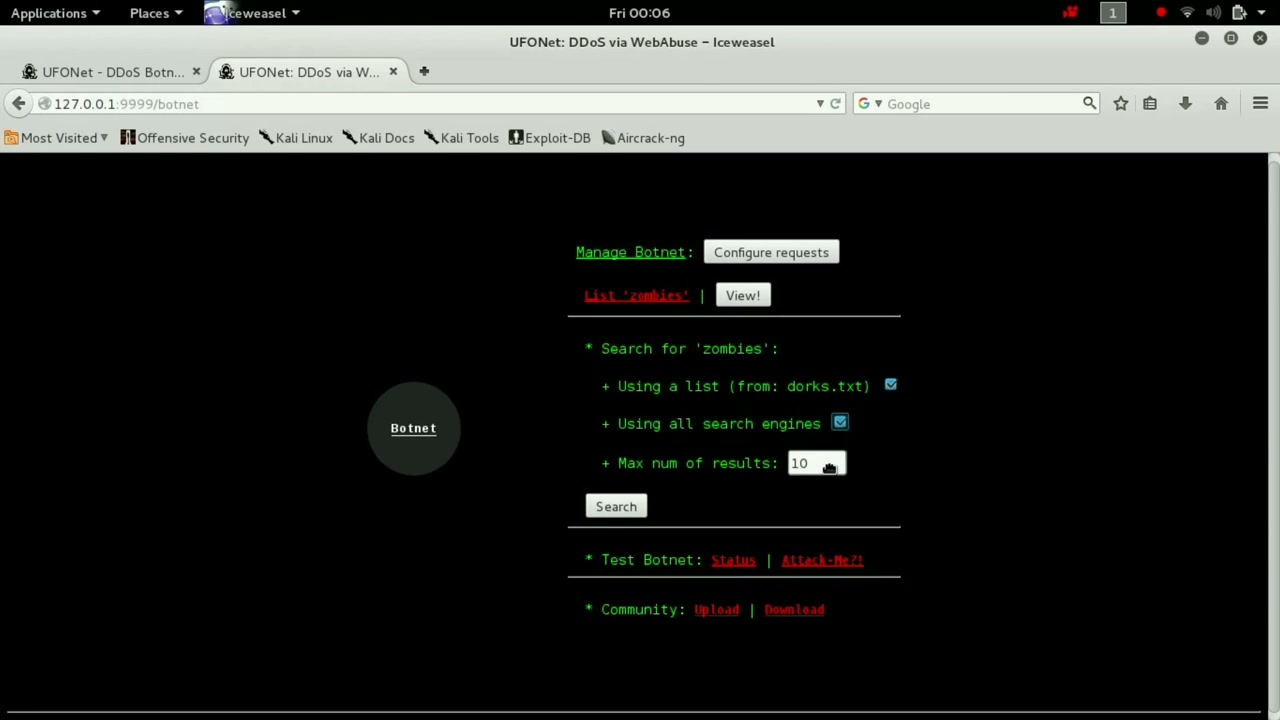Open the Most Visited bookmarks folder
Image resolution: width=1280 pixels, height=720 pixels.
(56, 138)
